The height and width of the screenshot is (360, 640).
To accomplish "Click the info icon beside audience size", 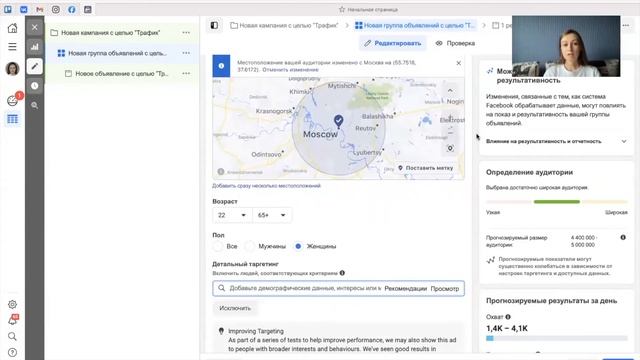I will [623, 238].
